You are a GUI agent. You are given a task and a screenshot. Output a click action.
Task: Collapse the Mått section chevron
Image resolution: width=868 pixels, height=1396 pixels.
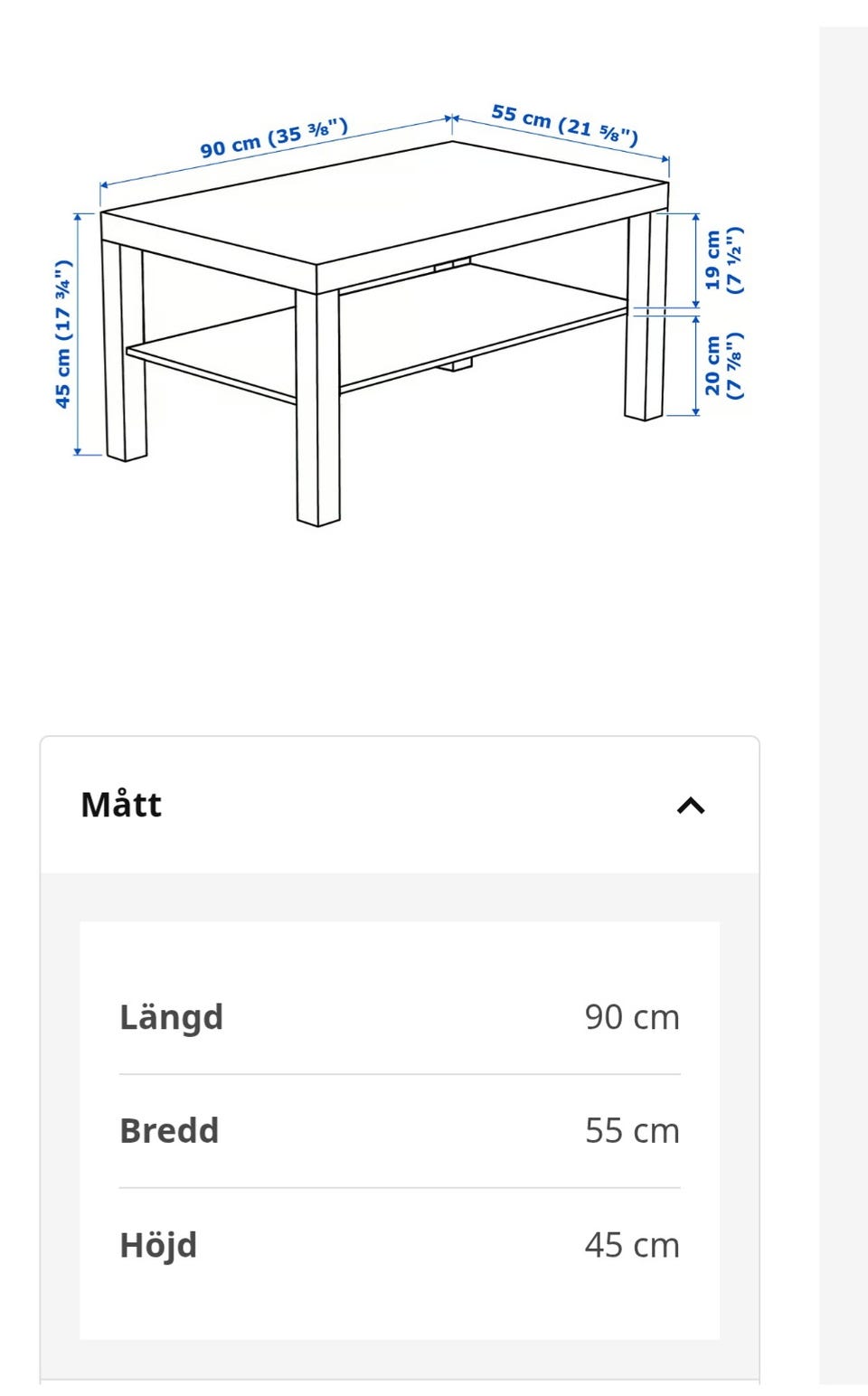click(x=691, y=805)
